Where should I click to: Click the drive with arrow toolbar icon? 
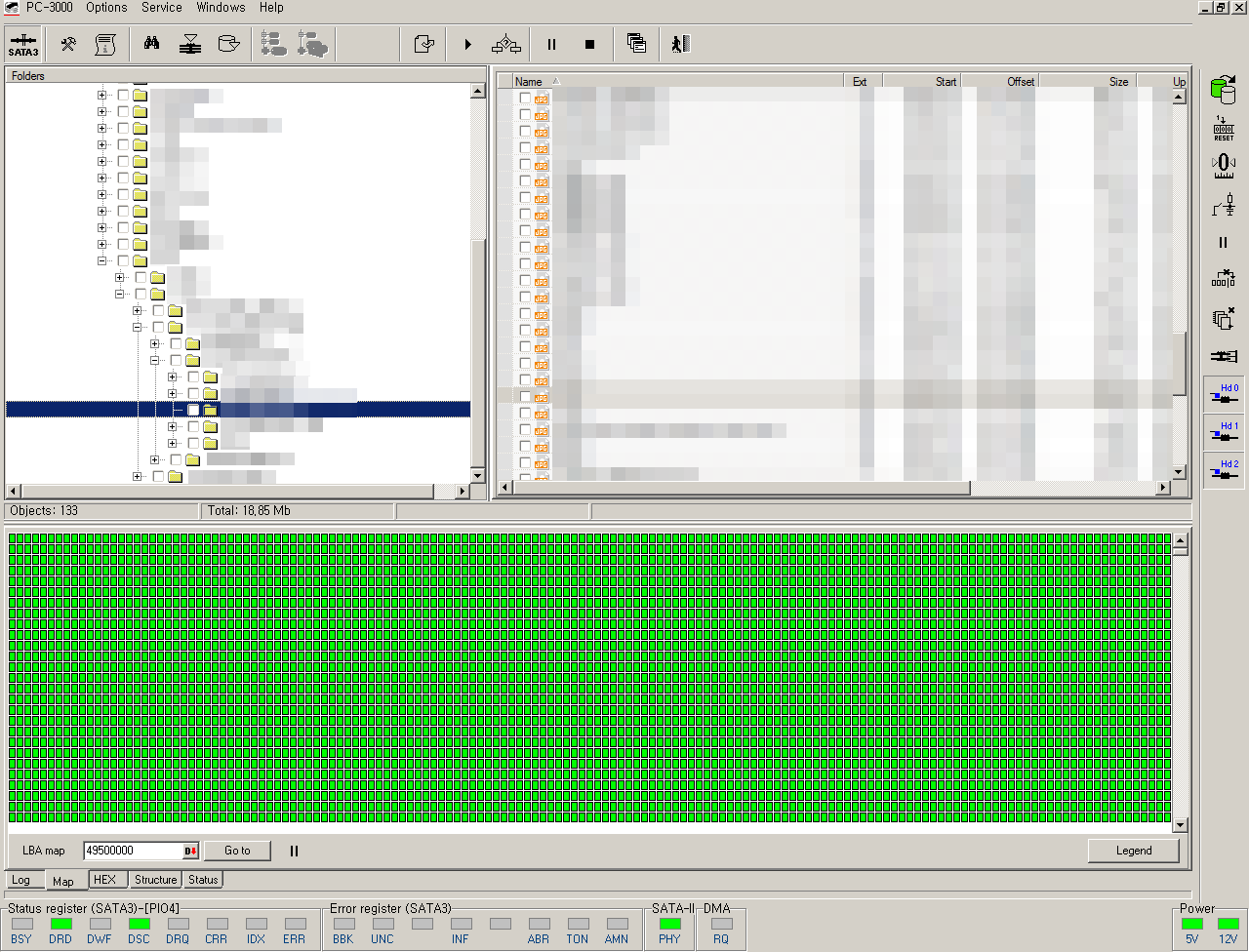228,44
